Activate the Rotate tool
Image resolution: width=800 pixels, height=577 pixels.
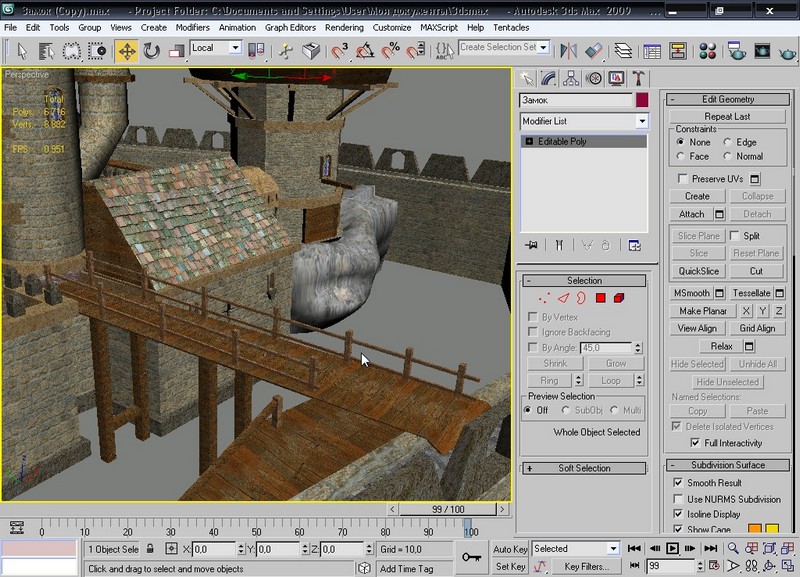[x=152, y=49]
